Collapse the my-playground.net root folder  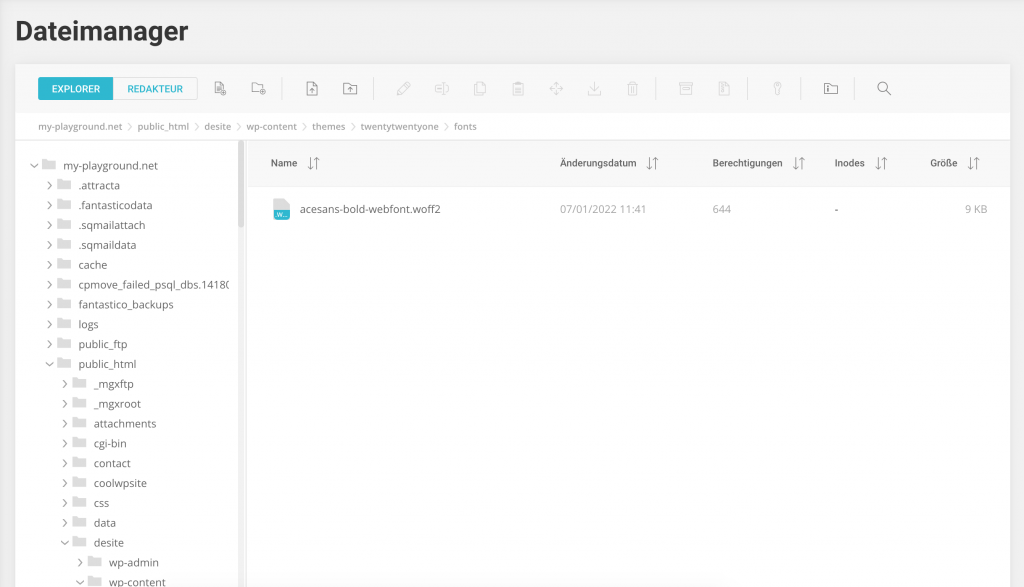(34, 166)
